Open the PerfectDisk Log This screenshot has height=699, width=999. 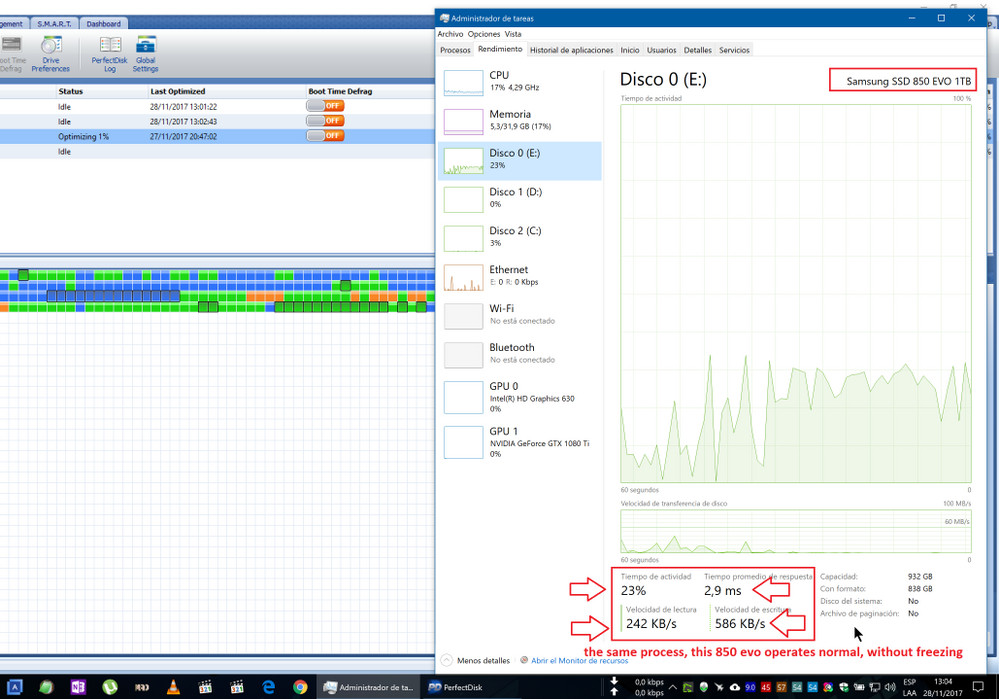pos(110,54)
